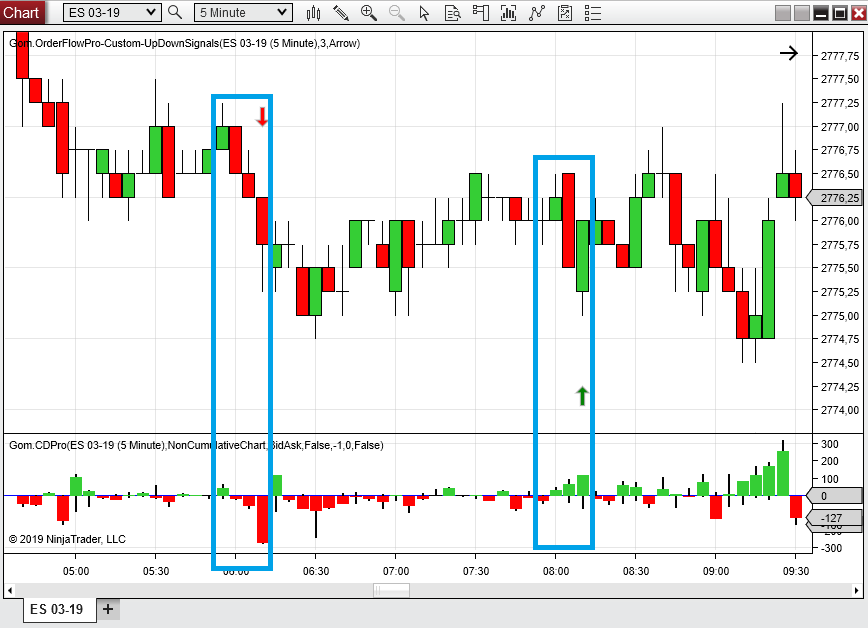Screen dimensions: 868x628
Task: Close the chart window
Action: point(859,13)
